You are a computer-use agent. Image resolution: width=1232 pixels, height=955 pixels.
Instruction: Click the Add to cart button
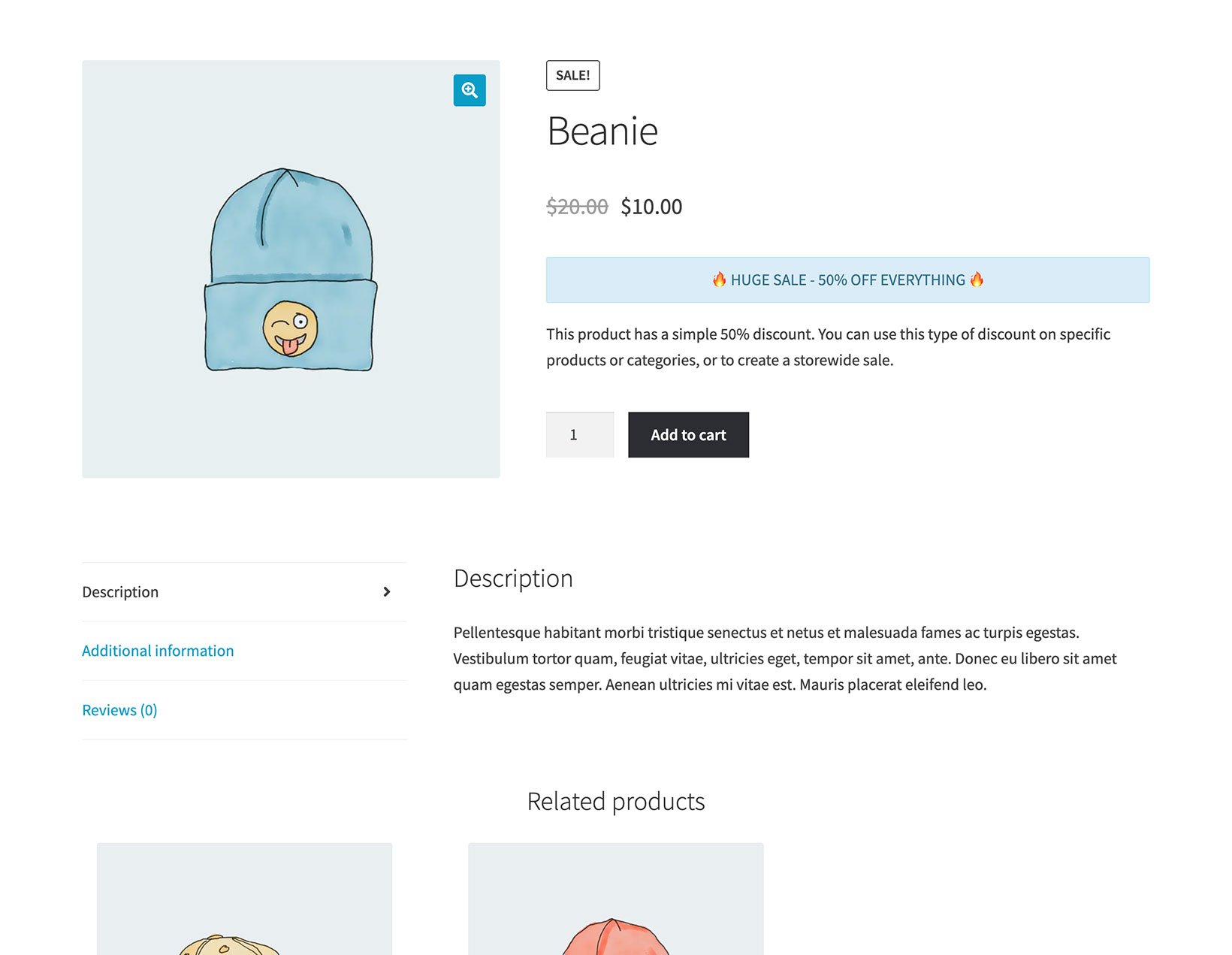tap(687, 434)
